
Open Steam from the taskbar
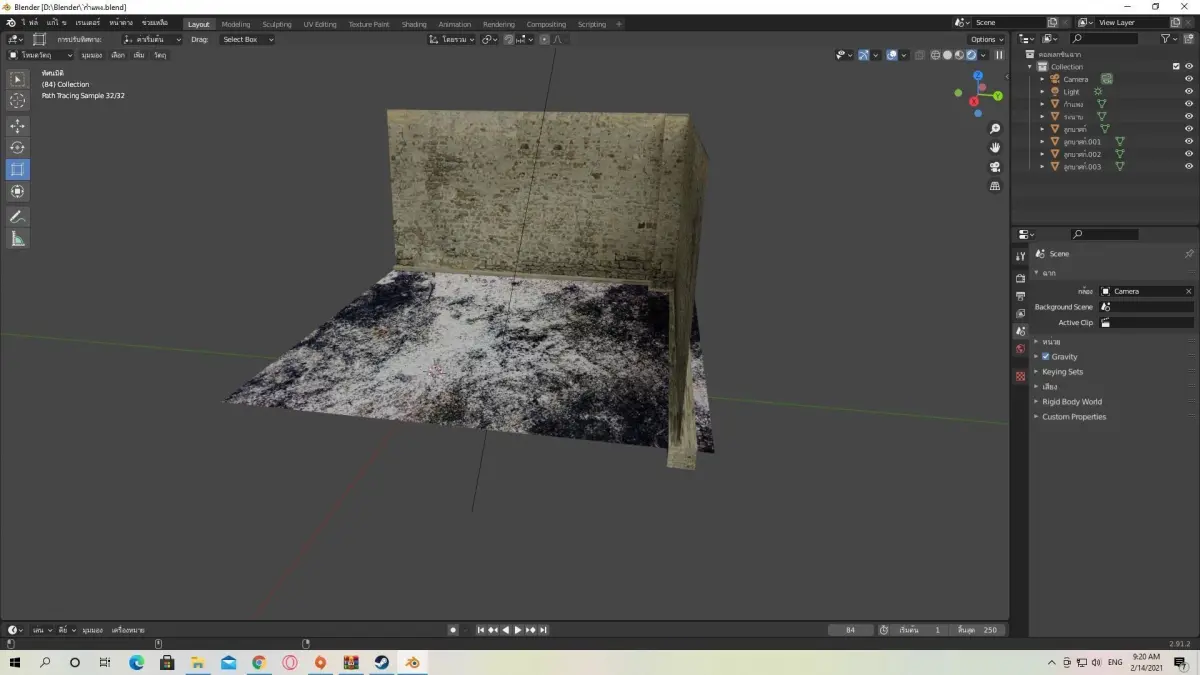tap(381, 662)
